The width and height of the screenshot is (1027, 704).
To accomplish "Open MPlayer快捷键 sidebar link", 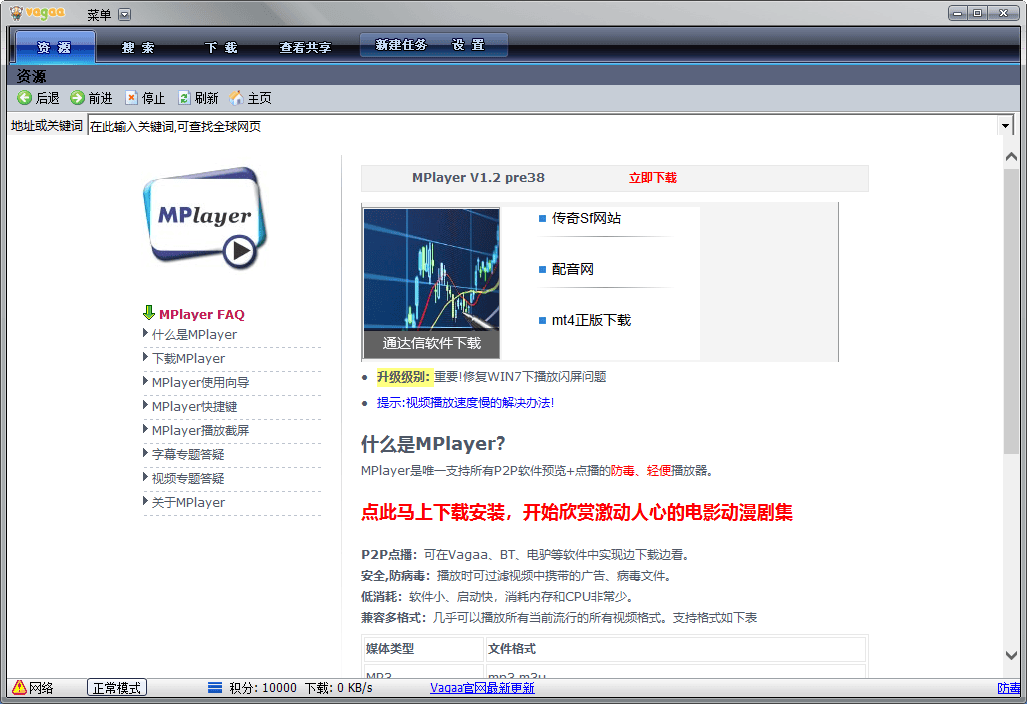I will tap(195, 407).
